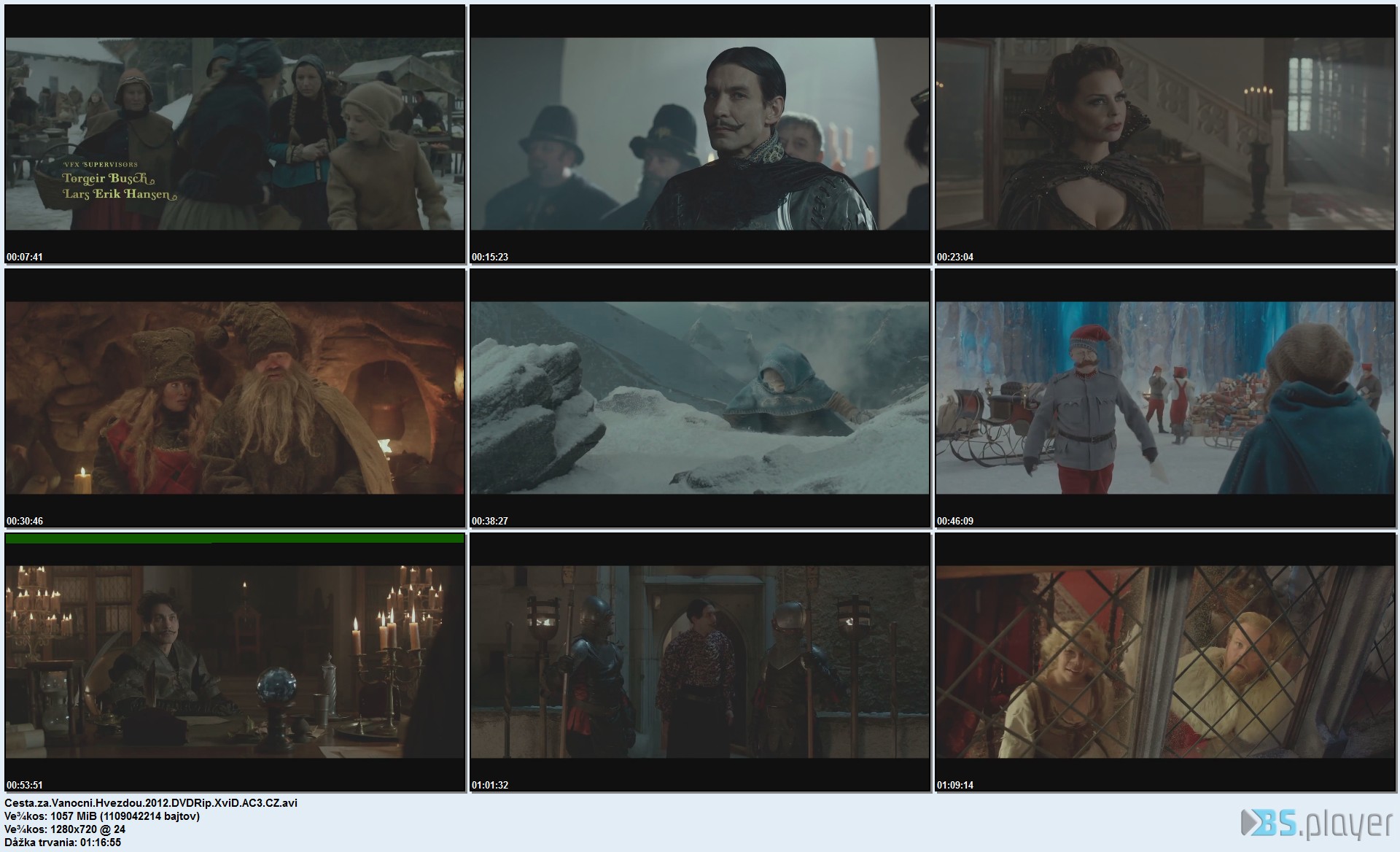Image resolution: width=1400 pixels, height=852 pixels.
Task: Click the green progress bar above 00:53:51 frame
Action: point(235,538)
